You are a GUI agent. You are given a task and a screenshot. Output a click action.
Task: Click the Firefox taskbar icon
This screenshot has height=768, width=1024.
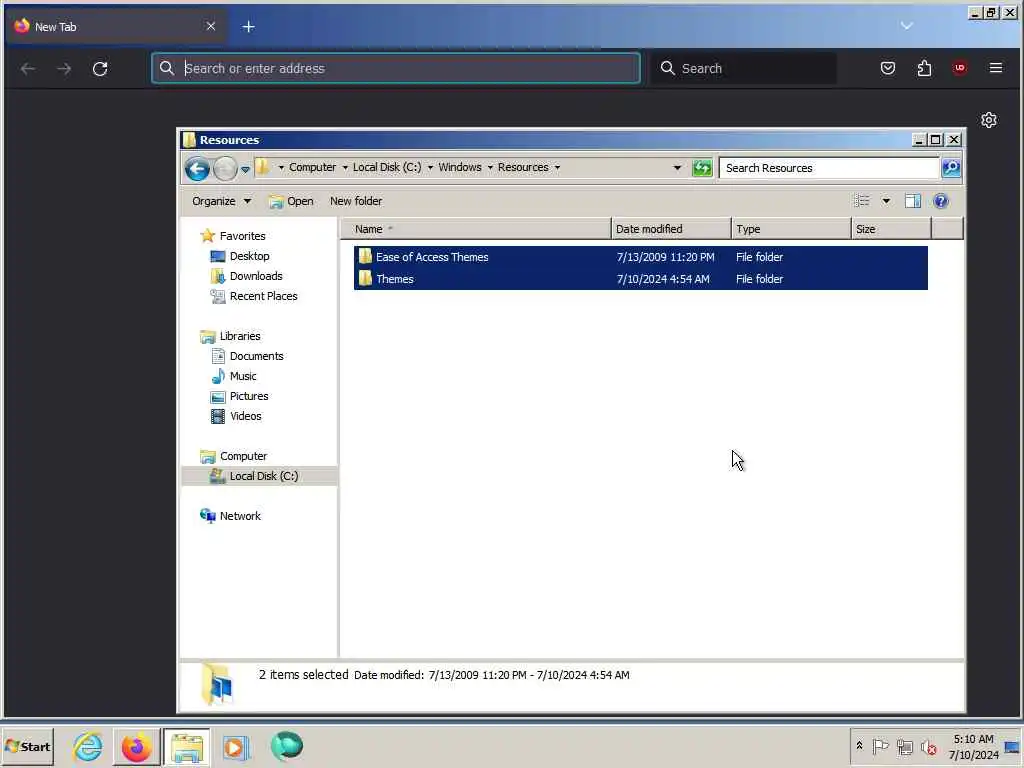(x=136, y=746)
